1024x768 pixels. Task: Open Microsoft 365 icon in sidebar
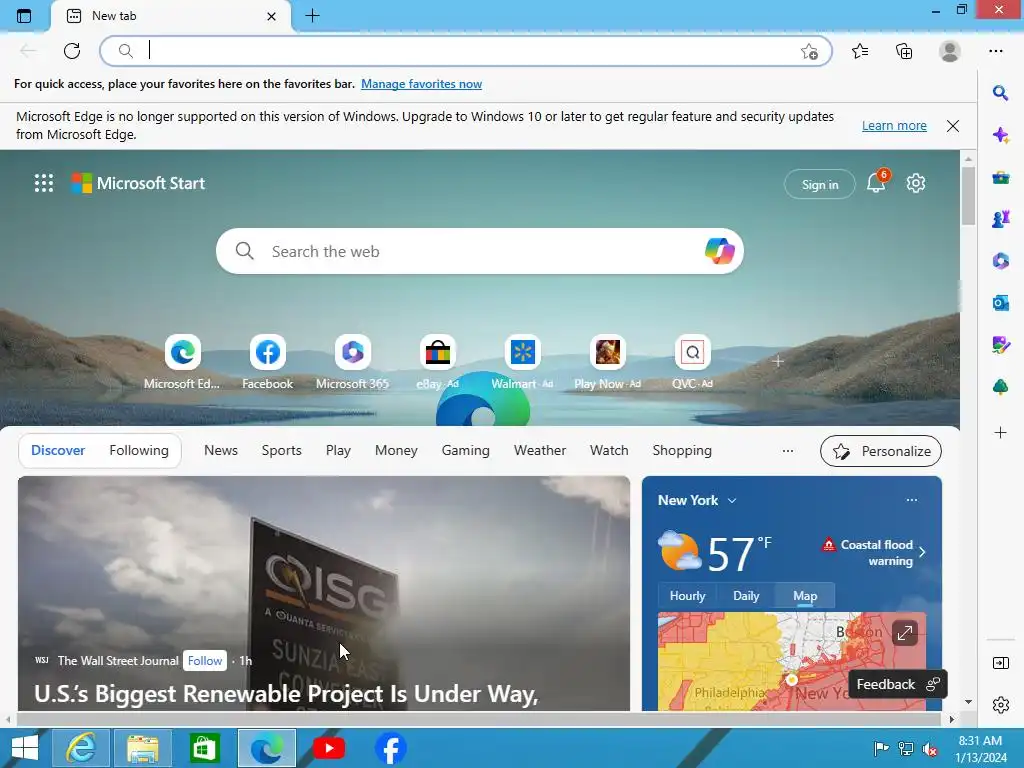tap(1000, 261)
